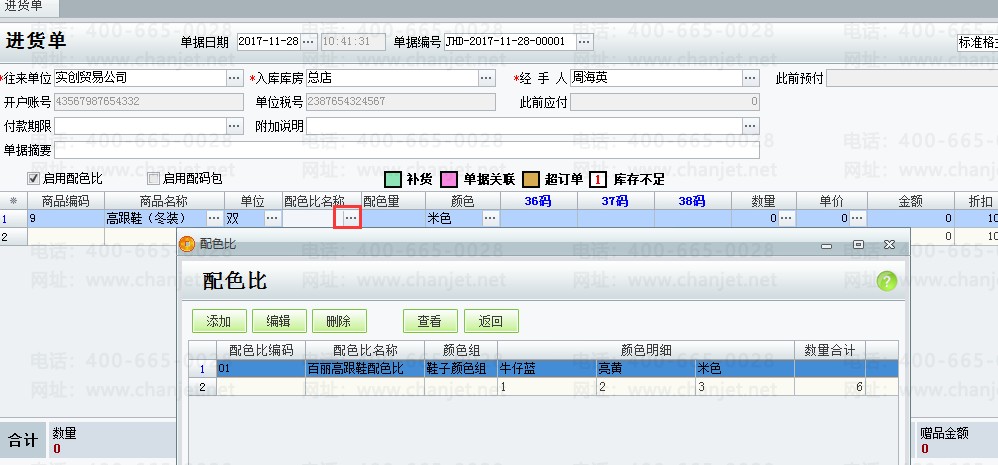Viewport: 998px width, 465px height.
Task: Open the 数量 ellipsis button in row 1
Action: tap(786, 218)
